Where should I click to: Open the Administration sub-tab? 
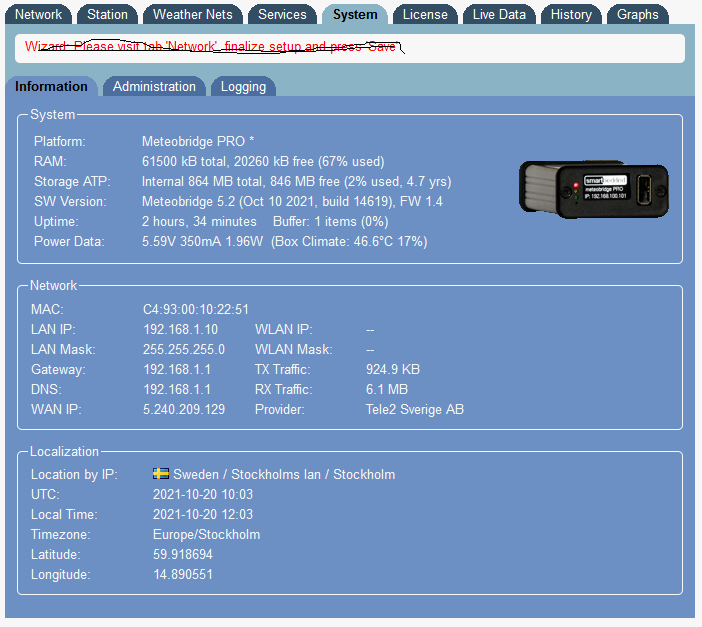154,86
